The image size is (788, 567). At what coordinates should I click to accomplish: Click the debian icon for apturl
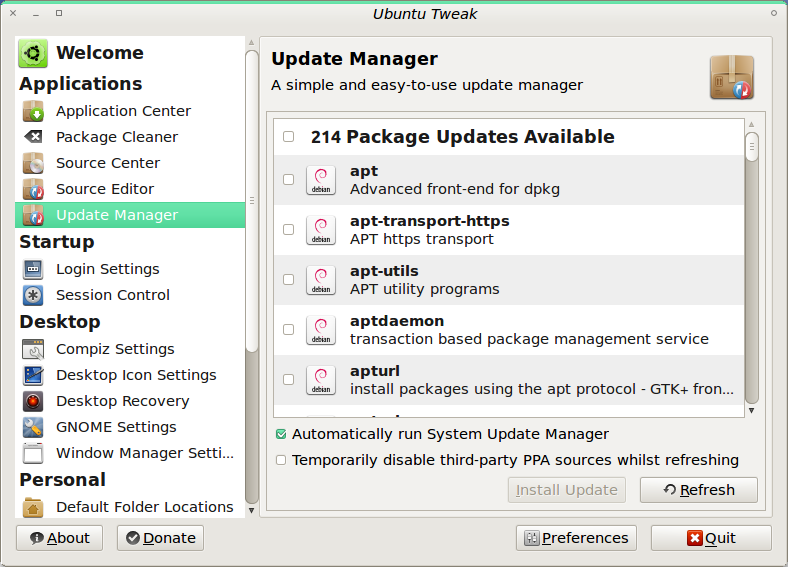coord(321,380)
